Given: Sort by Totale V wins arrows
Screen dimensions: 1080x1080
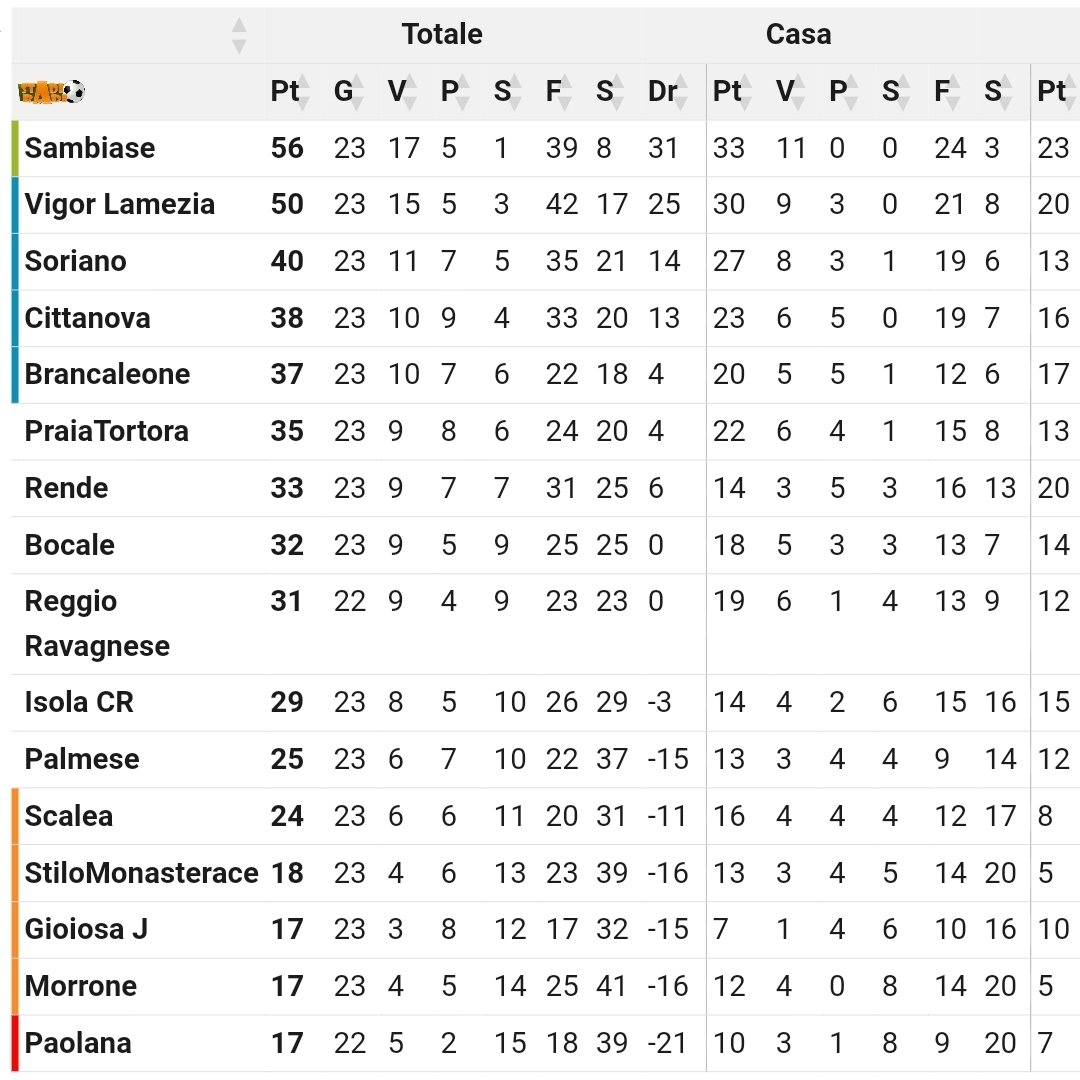Looking at the screenshot, I should click(409, 92).
